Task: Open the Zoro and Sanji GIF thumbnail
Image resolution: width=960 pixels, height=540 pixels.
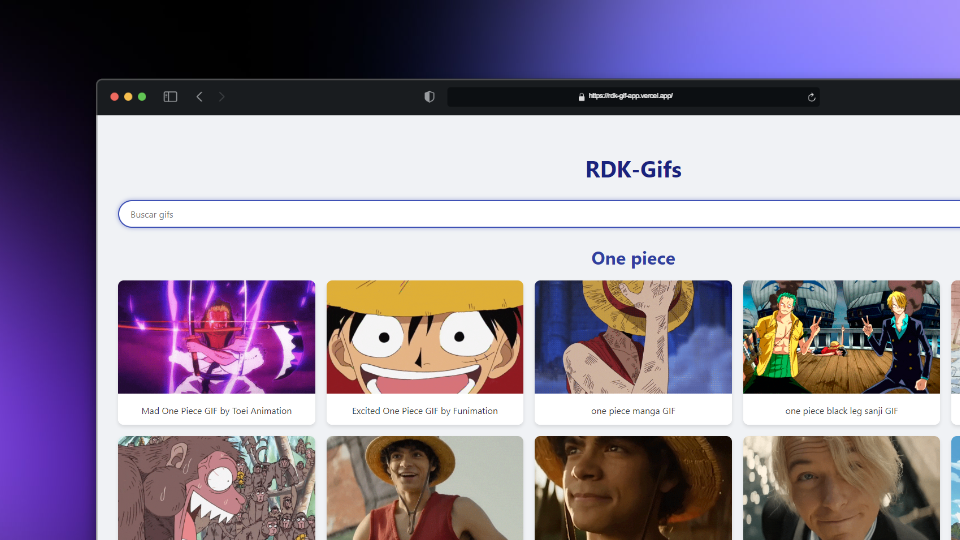Action: click(841, 337)
